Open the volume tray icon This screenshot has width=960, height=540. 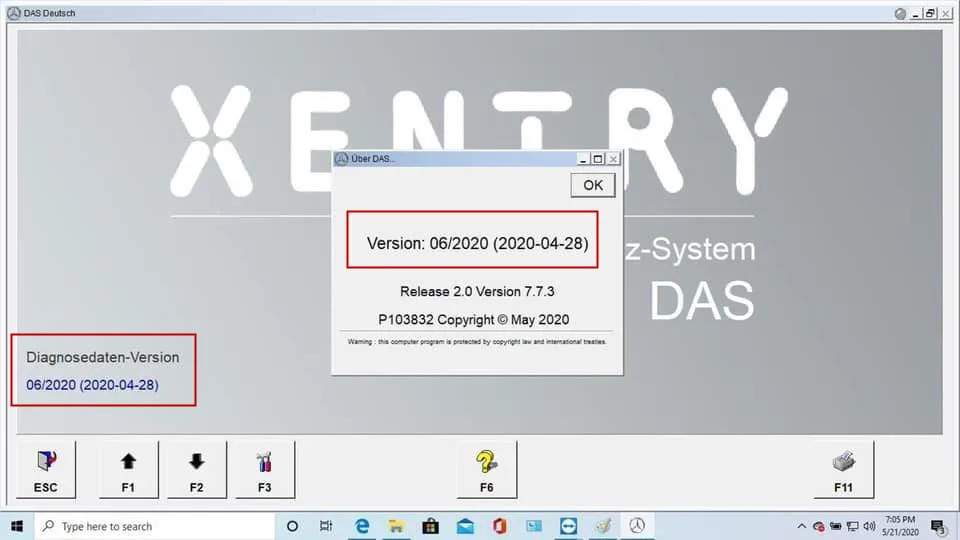point(869,527)
